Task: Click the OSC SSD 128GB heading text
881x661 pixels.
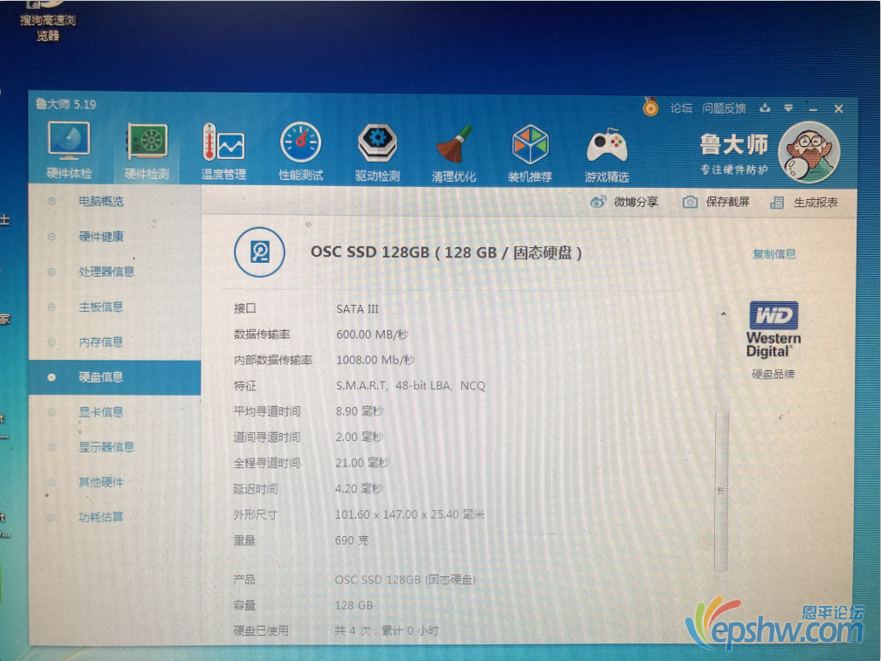Action: point(446,252)
